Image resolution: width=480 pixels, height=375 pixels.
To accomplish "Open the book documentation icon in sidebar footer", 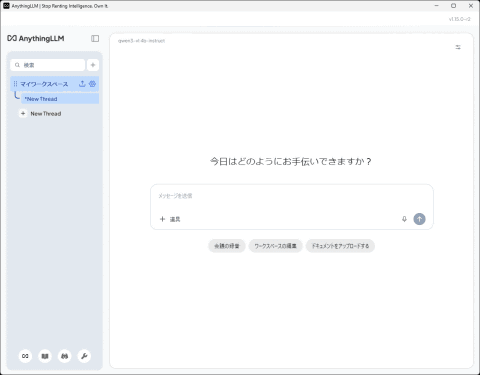I will (x=45, y=356).
